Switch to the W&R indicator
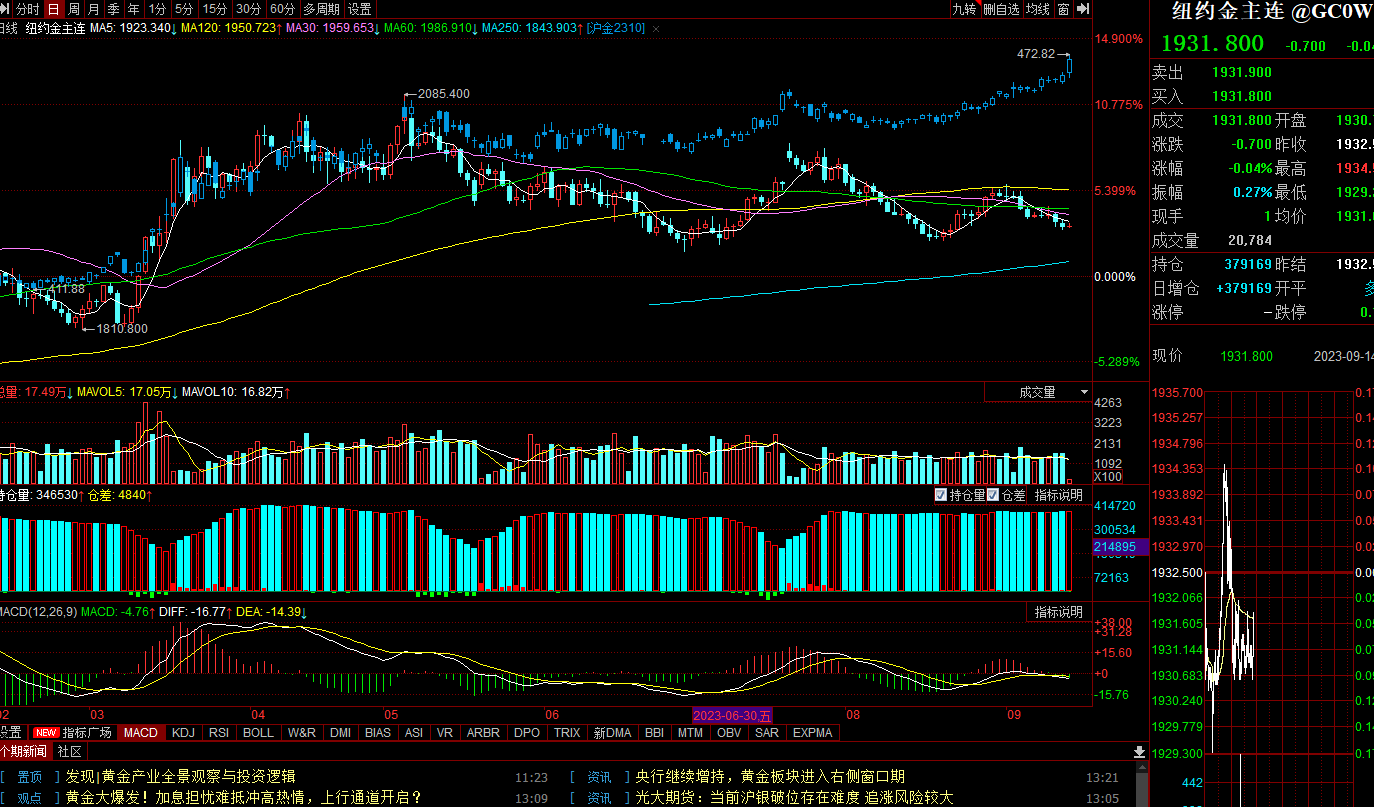Viewport: 1374px width, 807px height. tap(301, 732)
